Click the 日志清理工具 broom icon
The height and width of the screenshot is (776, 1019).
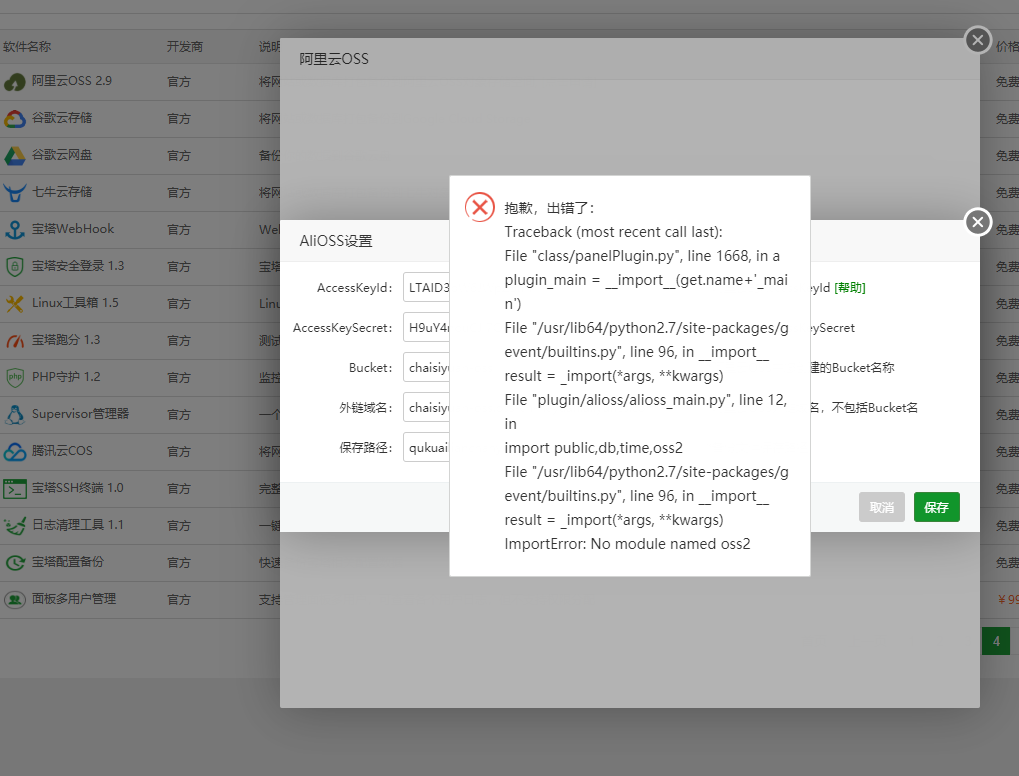click(x=14, y=526)
